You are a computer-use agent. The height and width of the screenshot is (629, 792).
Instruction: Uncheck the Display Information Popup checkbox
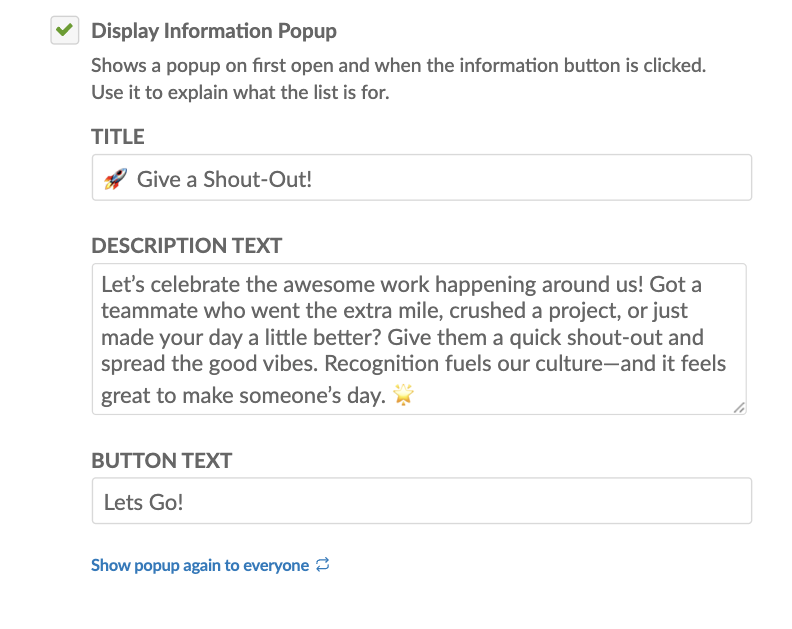[x=65, y=31]
